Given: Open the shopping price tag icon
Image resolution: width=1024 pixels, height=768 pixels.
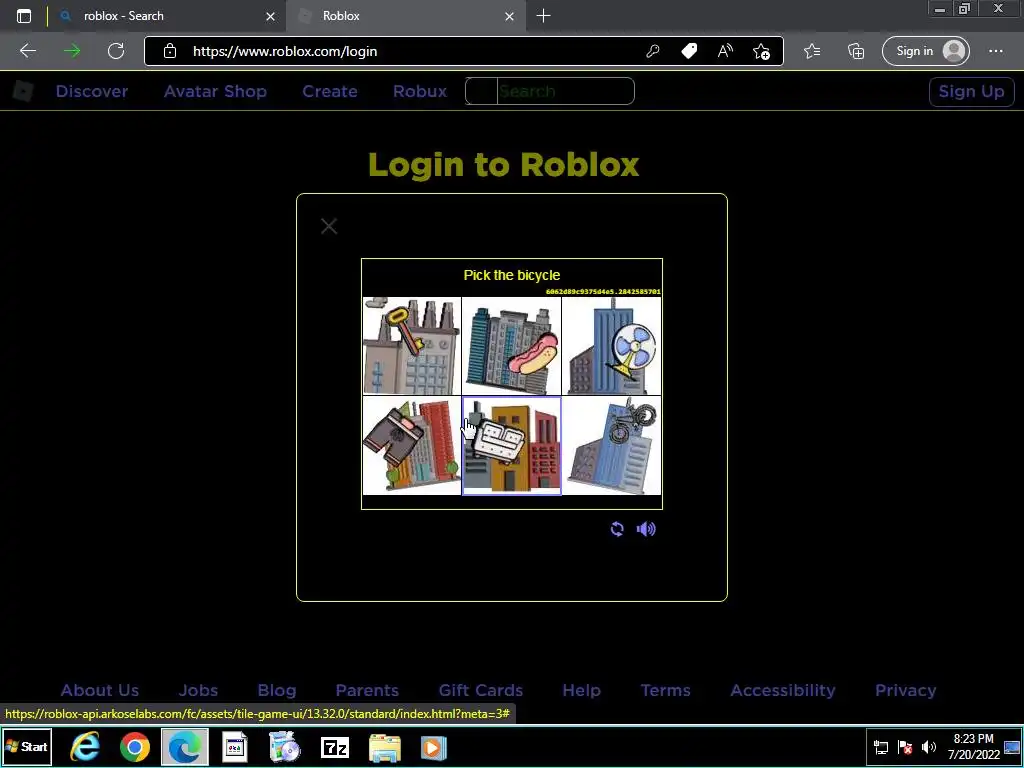Looking at the screenshot, I should 689,51.
